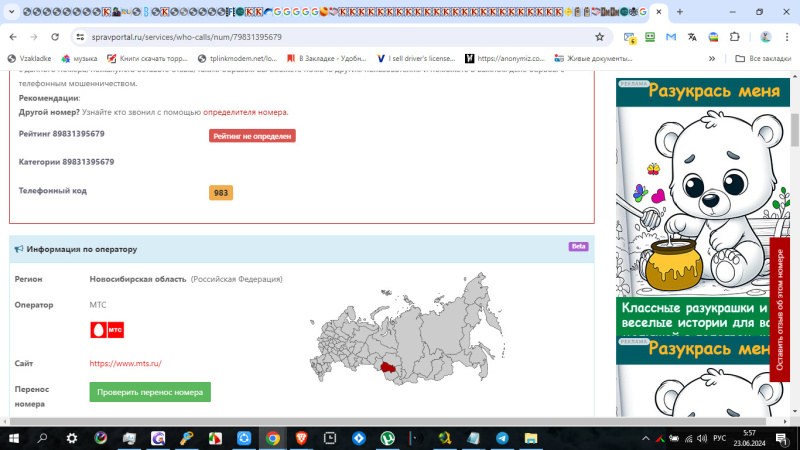The height and width of the screenshot is (450, 800).
Task: Click the purple Beta badge
Action: click(x=579, y=246)
